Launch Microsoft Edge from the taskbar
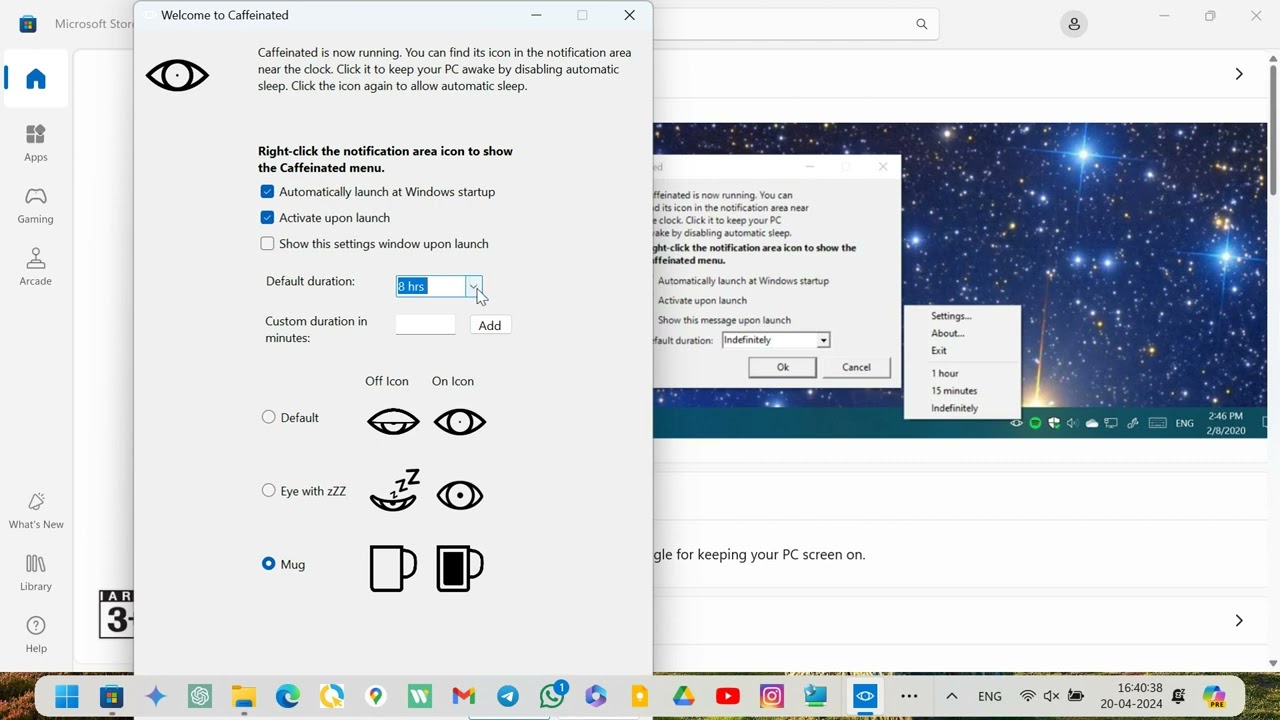 pos(288,696)
